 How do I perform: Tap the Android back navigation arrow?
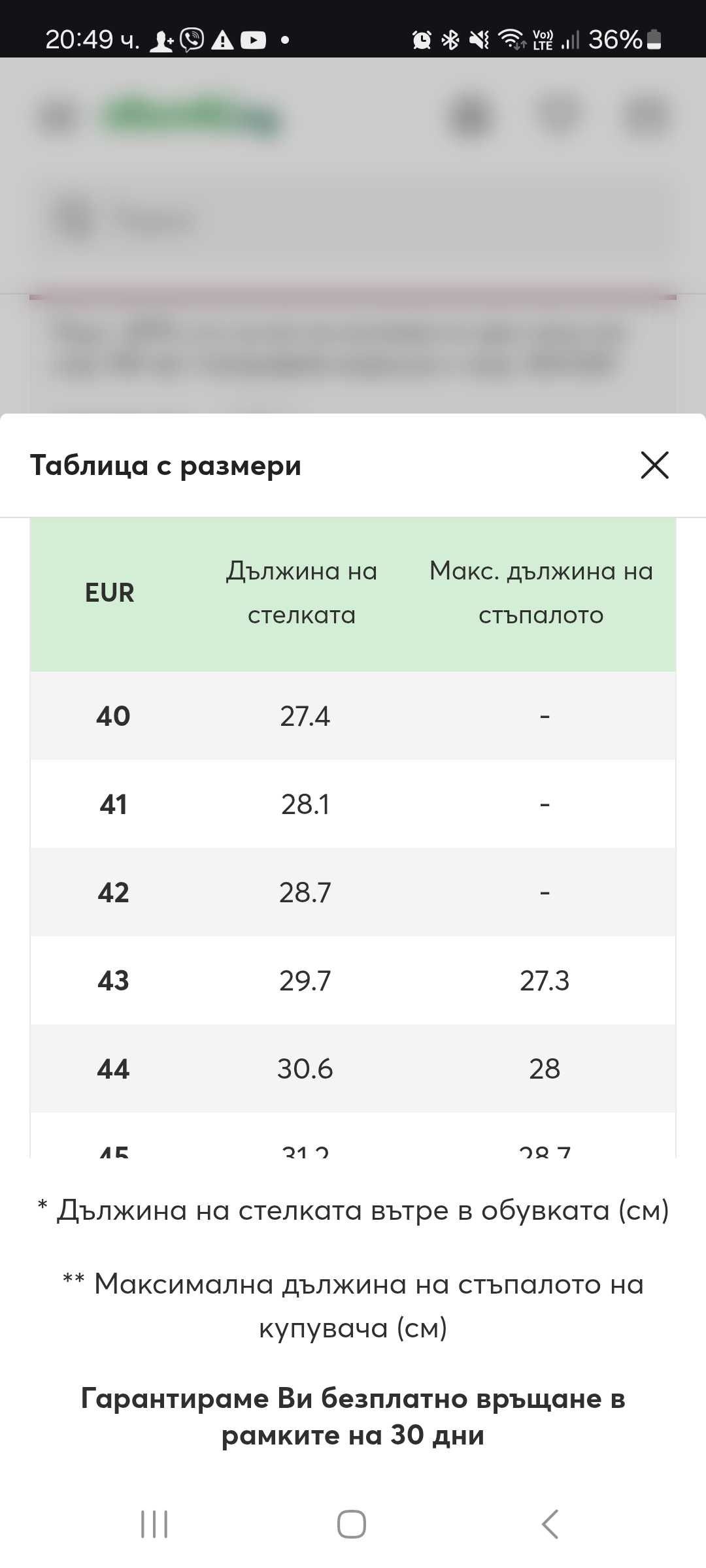(x=550, y=1524)
